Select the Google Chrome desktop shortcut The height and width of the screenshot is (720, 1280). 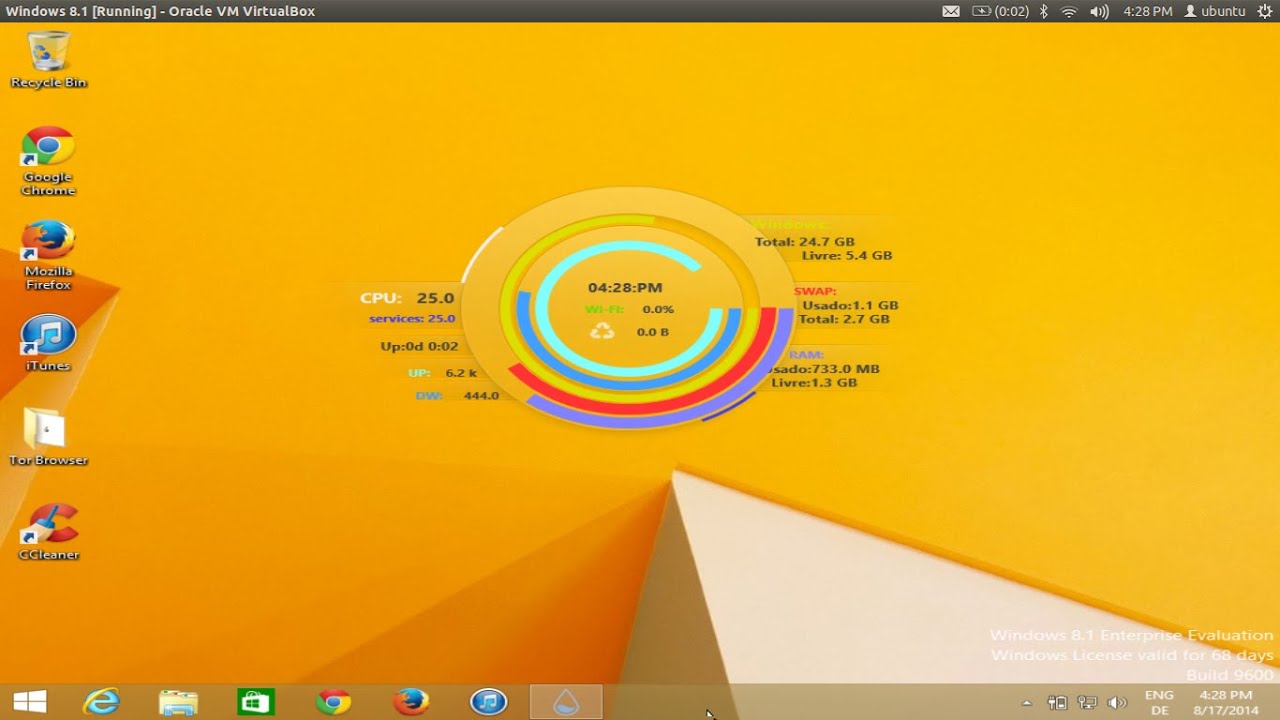(x=48, y=161)
